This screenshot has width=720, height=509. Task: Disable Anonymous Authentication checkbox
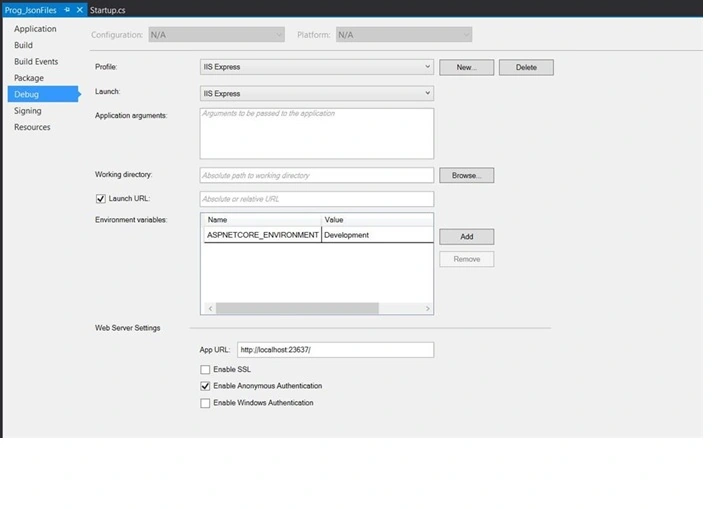(205, 386)
